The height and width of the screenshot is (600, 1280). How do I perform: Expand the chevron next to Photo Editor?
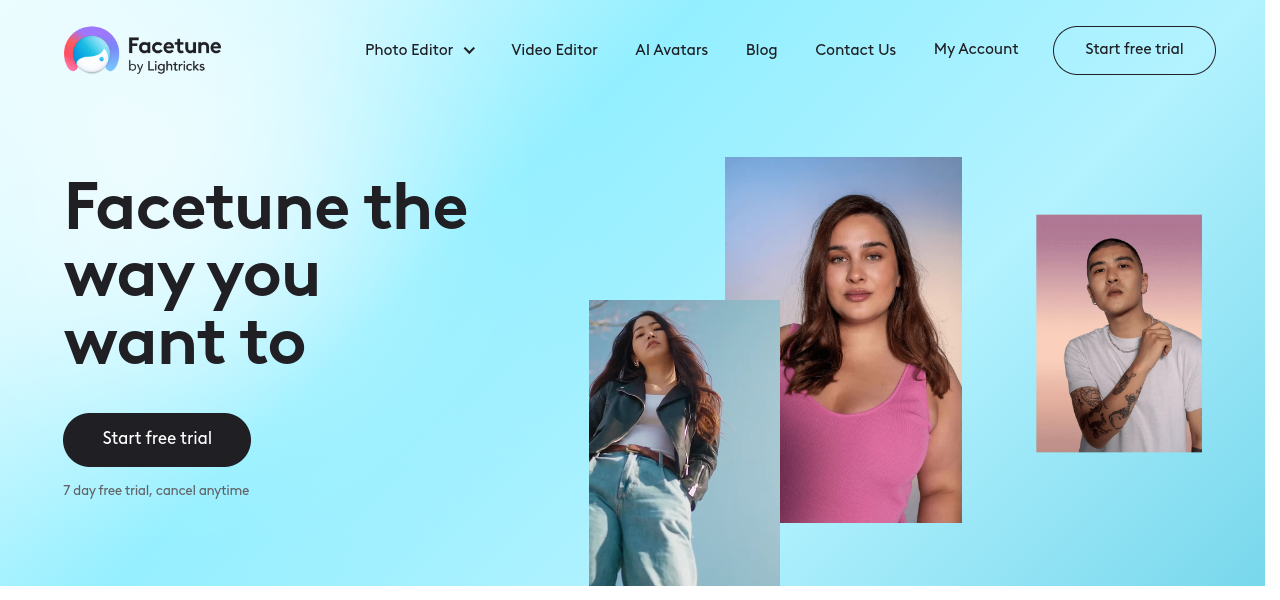(x=469, y=50)
